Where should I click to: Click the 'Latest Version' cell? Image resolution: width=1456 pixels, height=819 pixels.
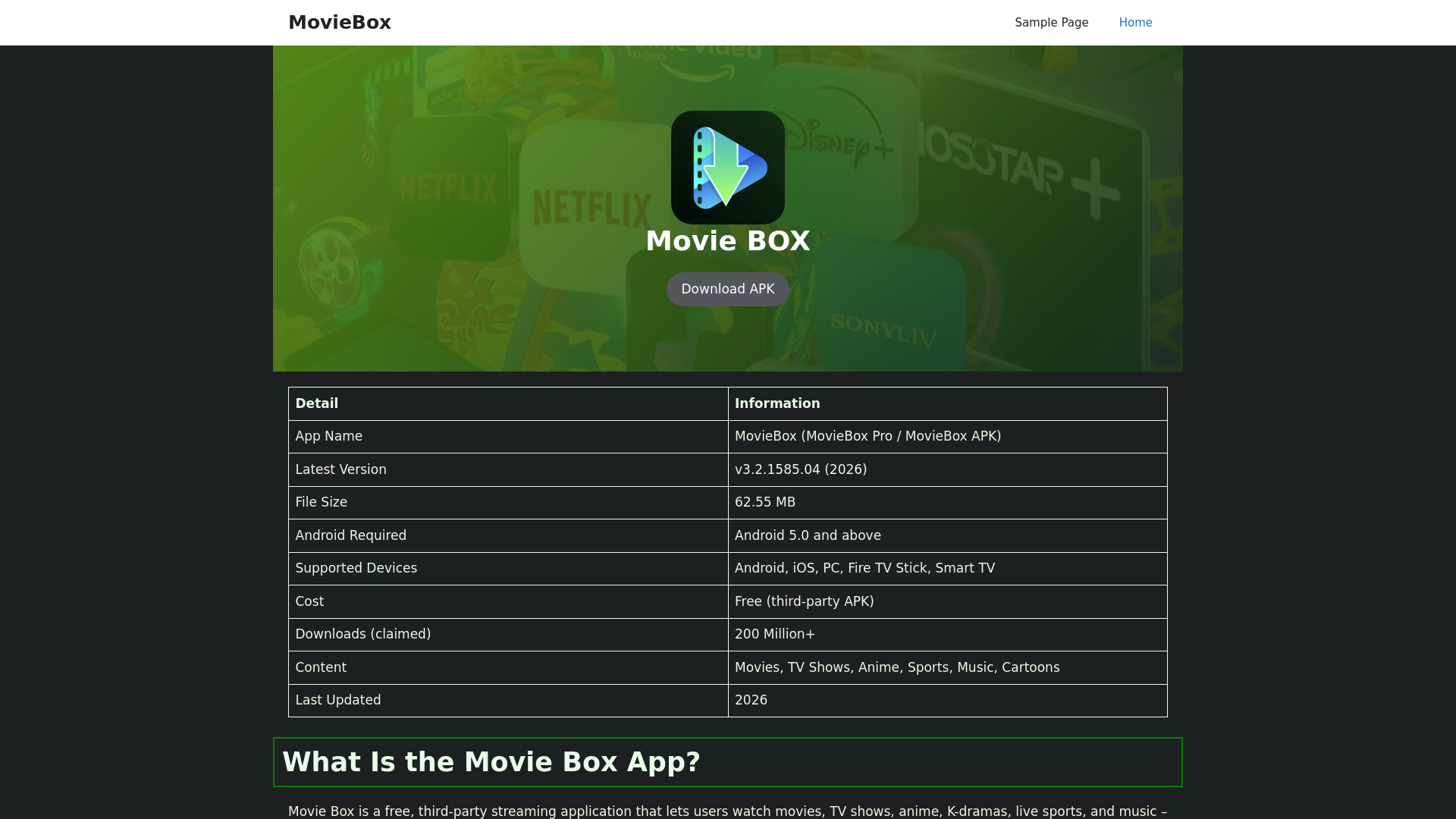coord(508,469)
